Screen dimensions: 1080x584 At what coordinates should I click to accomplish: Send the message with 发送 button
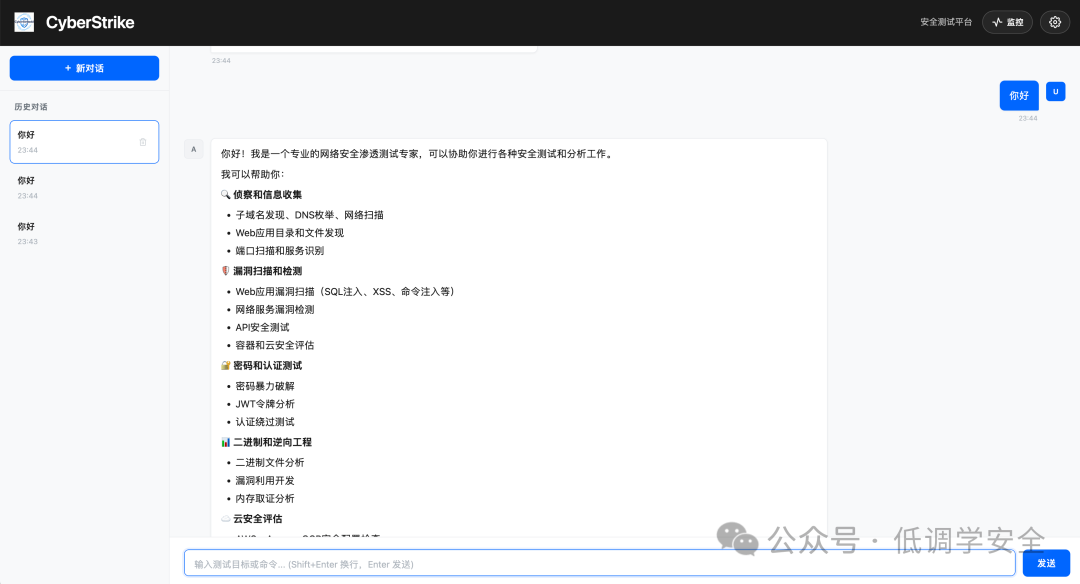[1046, 563]
